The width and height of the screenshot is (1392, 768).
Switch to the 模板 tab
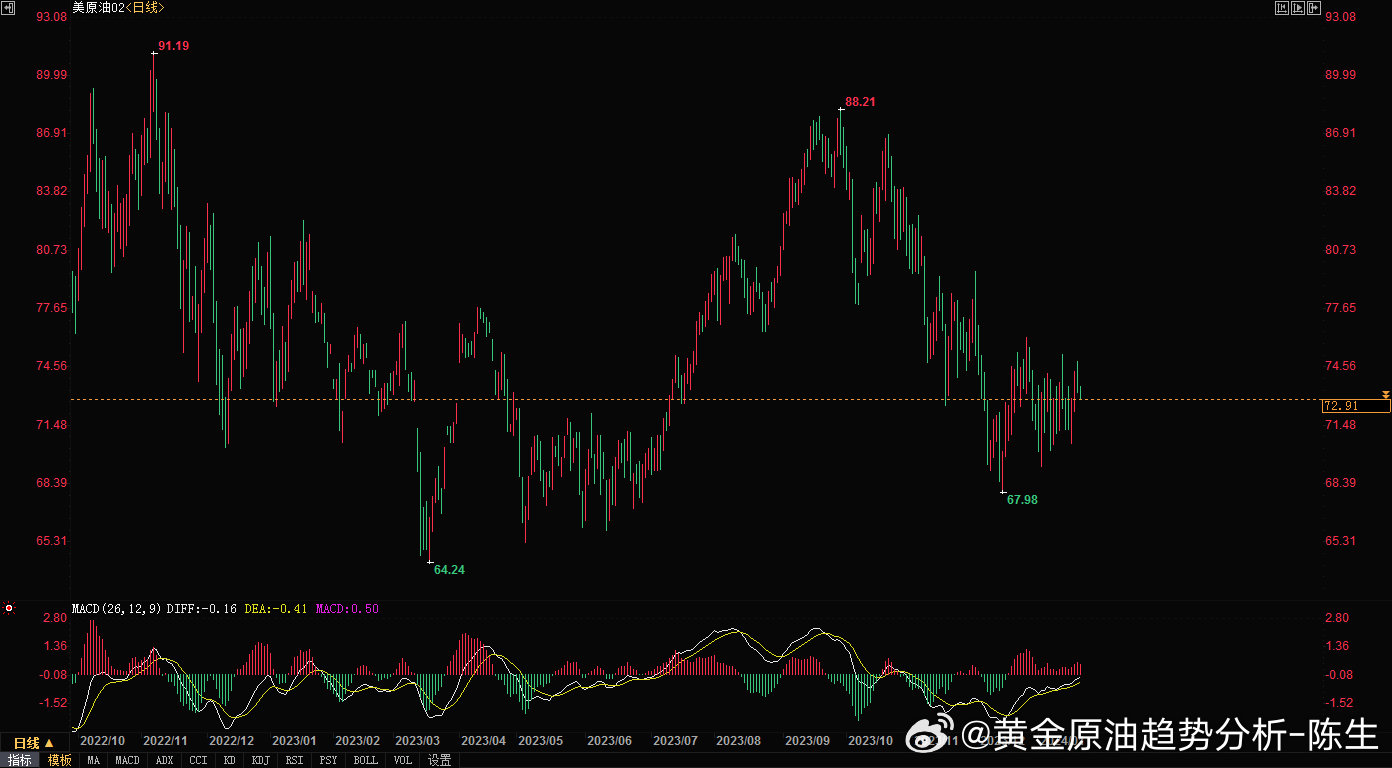point(59,760)
